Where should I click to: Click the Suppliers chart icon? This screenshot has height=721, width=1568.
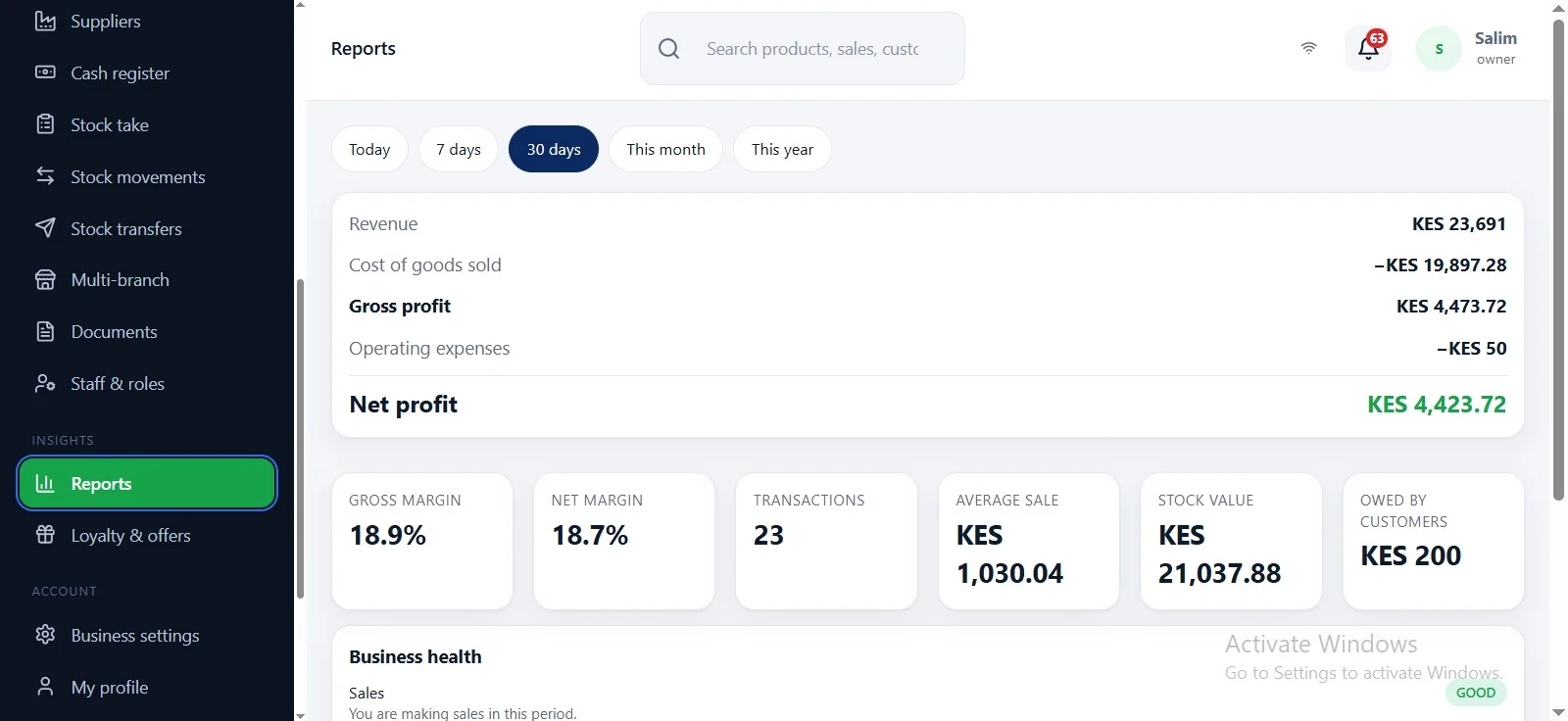point(45,21)
